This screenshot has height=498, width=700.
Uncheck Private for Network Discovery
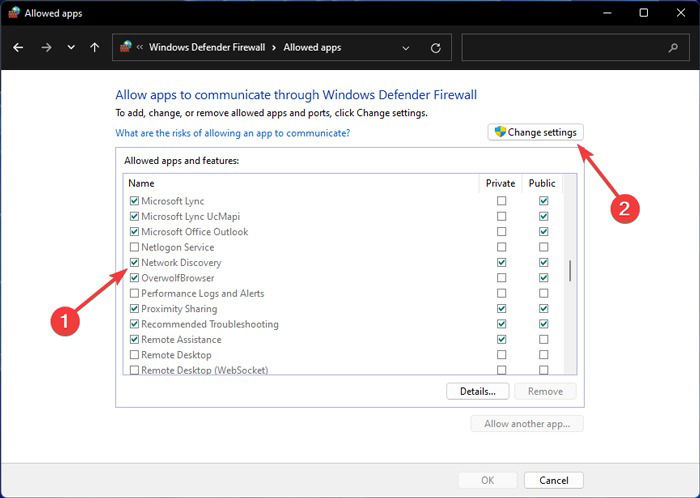(501, 262)
